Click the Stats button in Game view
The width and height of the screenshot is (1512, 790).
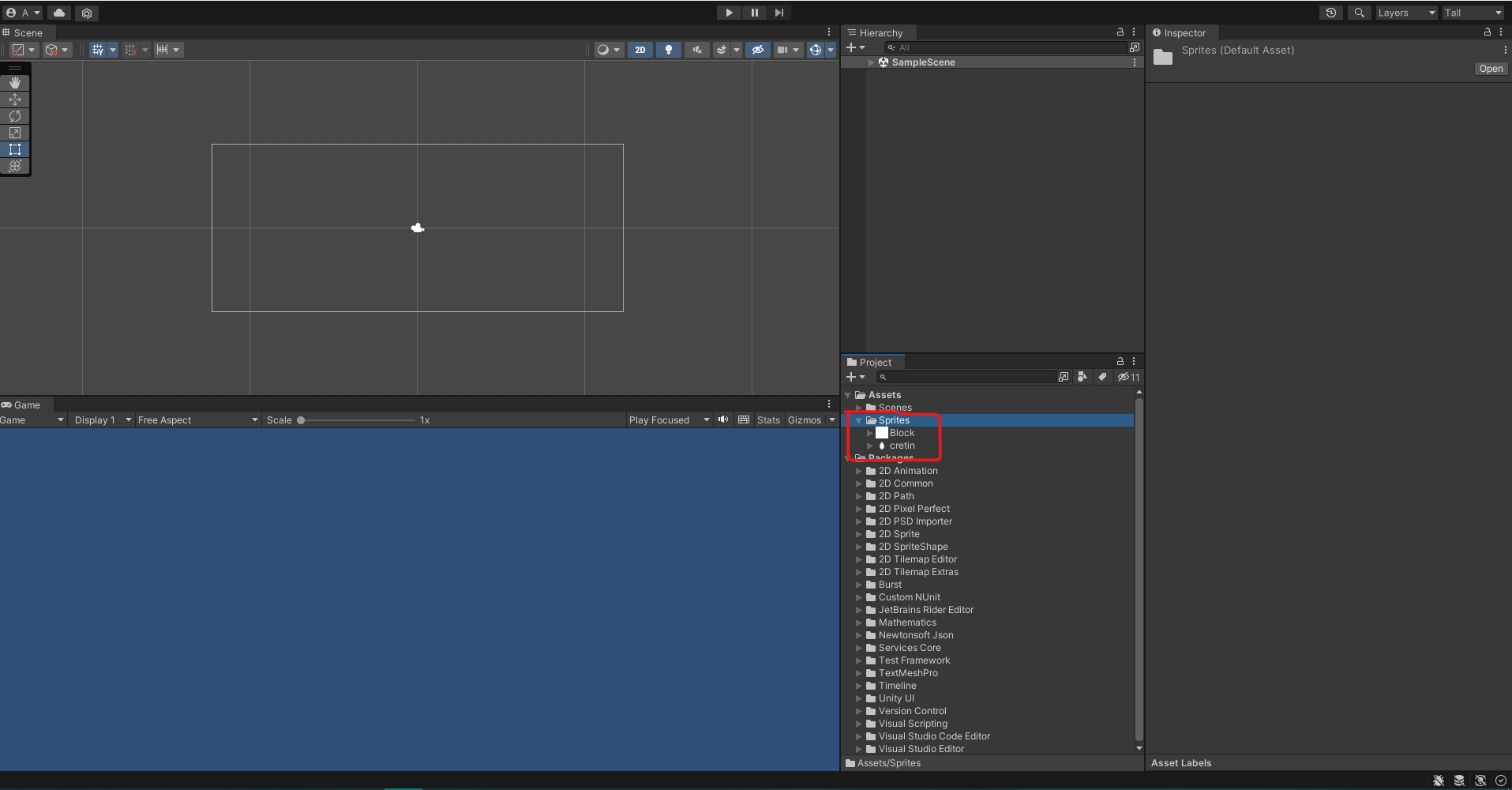[767, 420]
